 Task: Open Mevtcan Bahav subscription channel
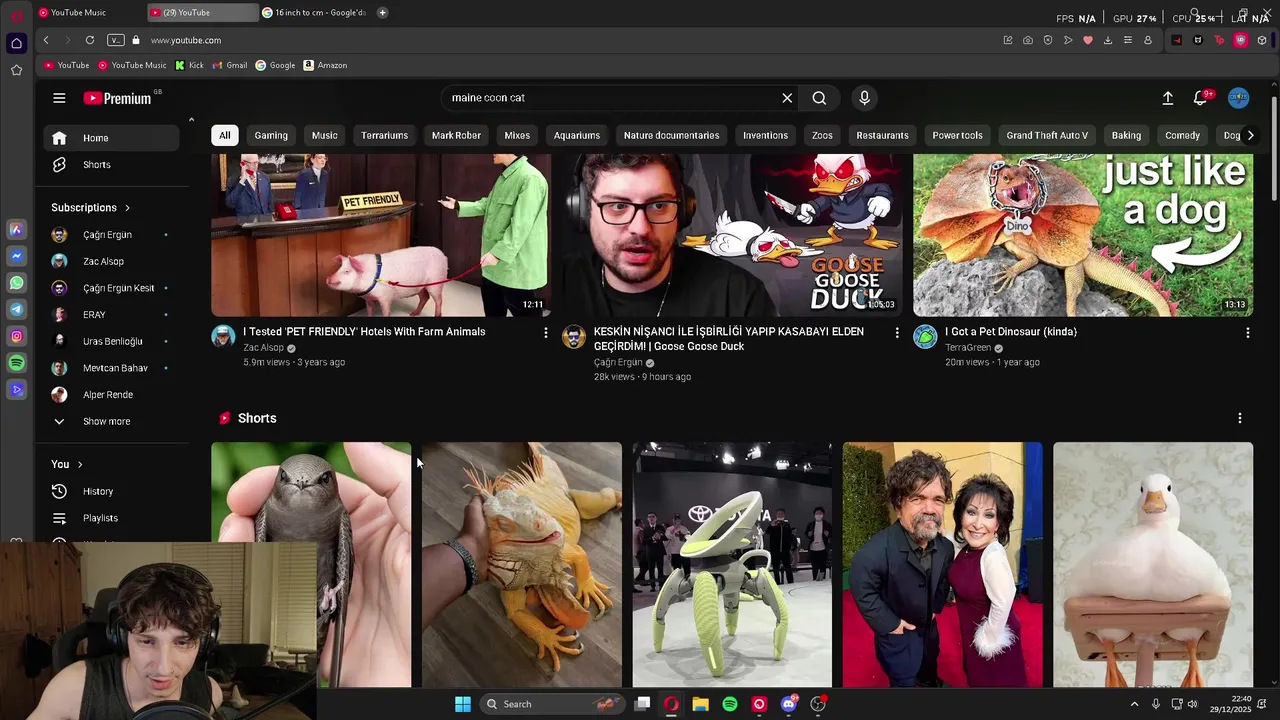(112, 368)
